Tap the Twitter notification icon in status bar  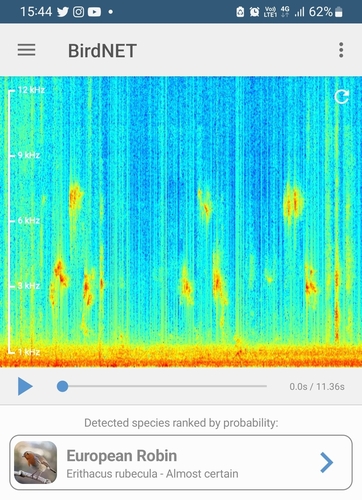63,12
